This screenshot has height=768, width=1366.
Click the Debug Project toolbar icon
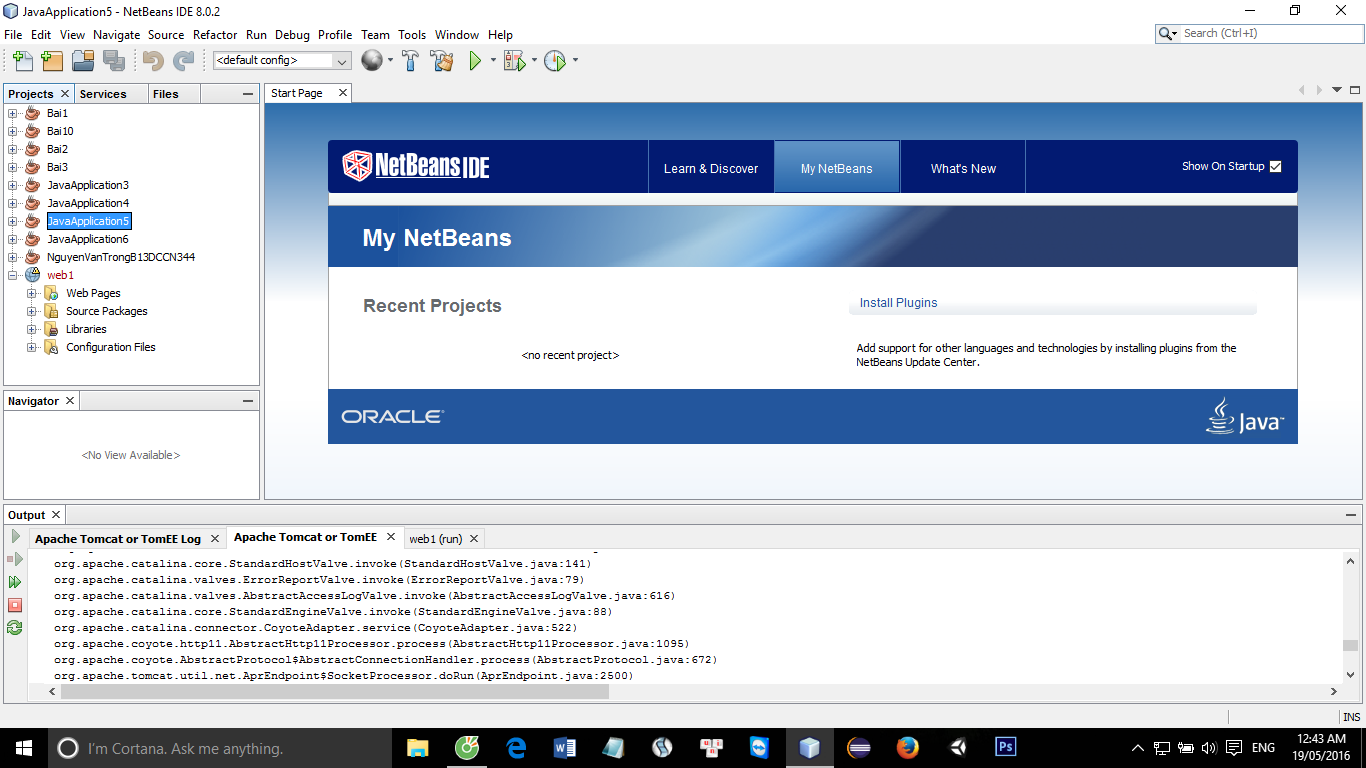click(513, 61)
